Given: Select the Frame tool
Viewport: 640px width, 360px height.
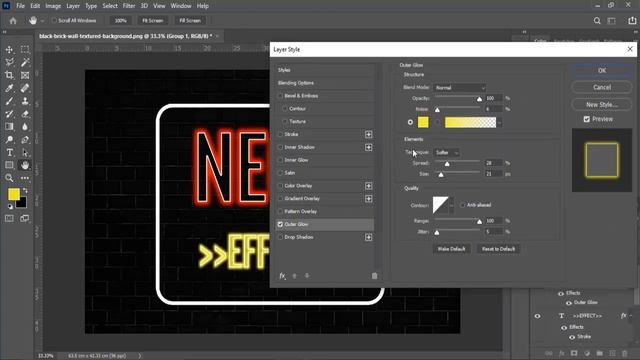Looking at the screenshot, I should point(25,75).
